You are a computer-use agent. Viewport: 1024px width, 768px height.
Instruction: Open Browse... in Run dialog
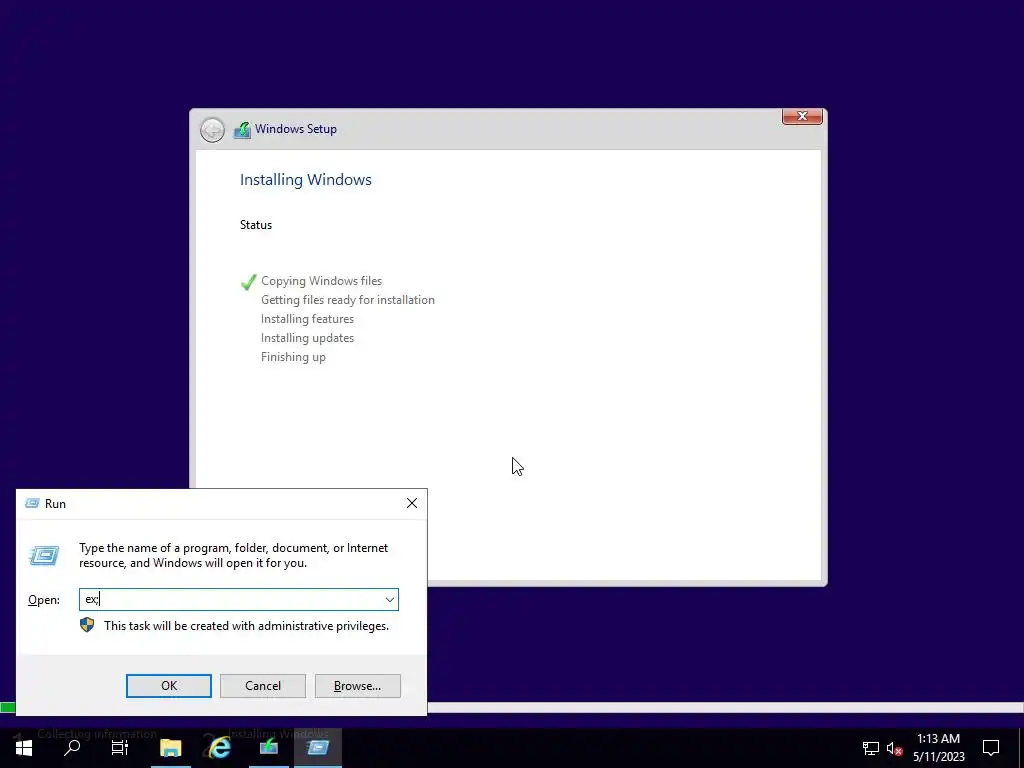click(357, 686)
